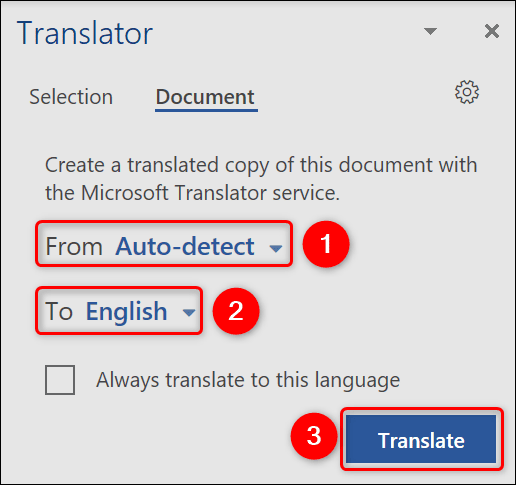Click the red step 1 marker
The width and height of the screenshot is (516, 485).
coord(326,244)
